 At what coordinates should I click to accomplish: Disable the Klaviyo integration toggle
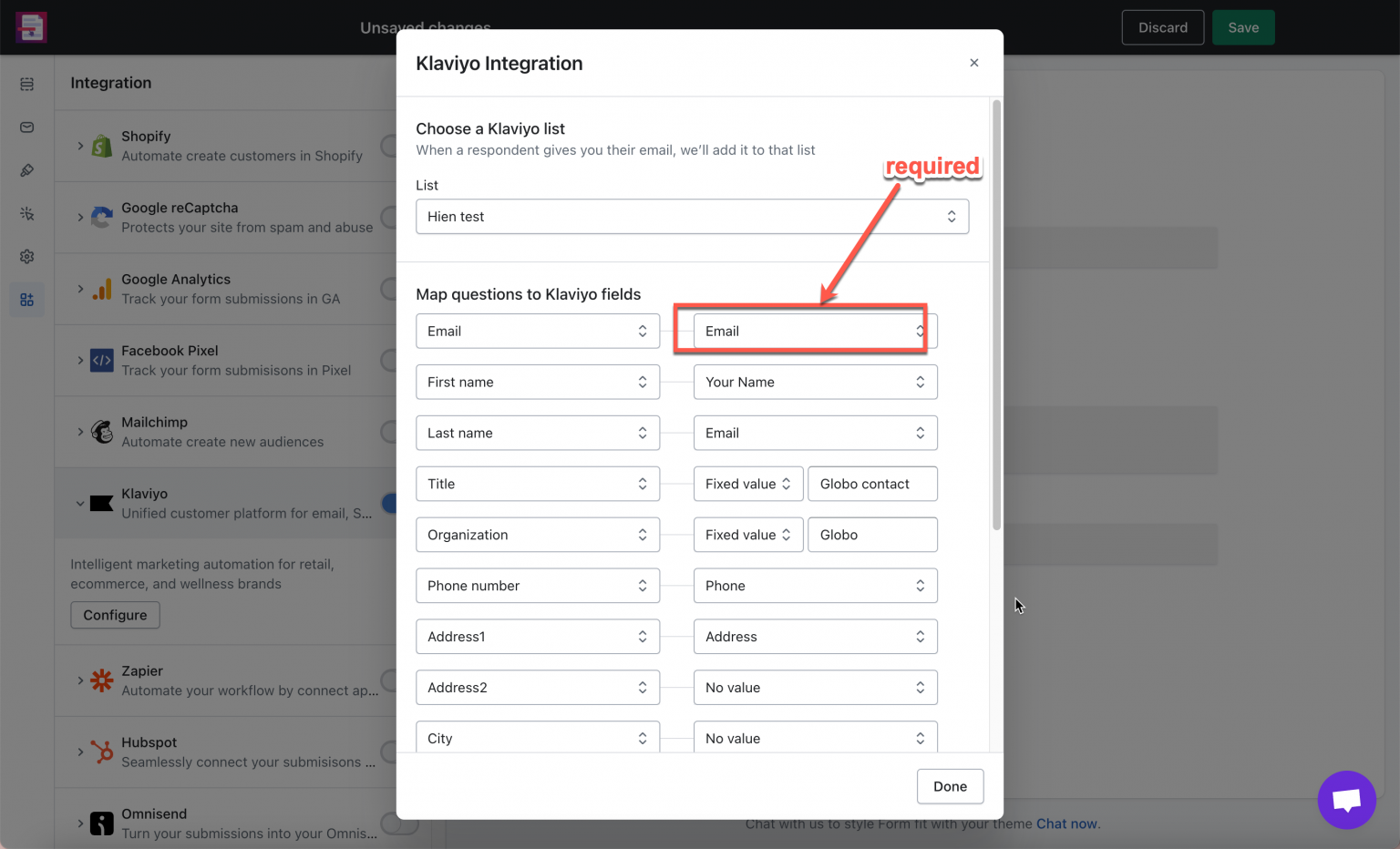[x=392, y=503]
